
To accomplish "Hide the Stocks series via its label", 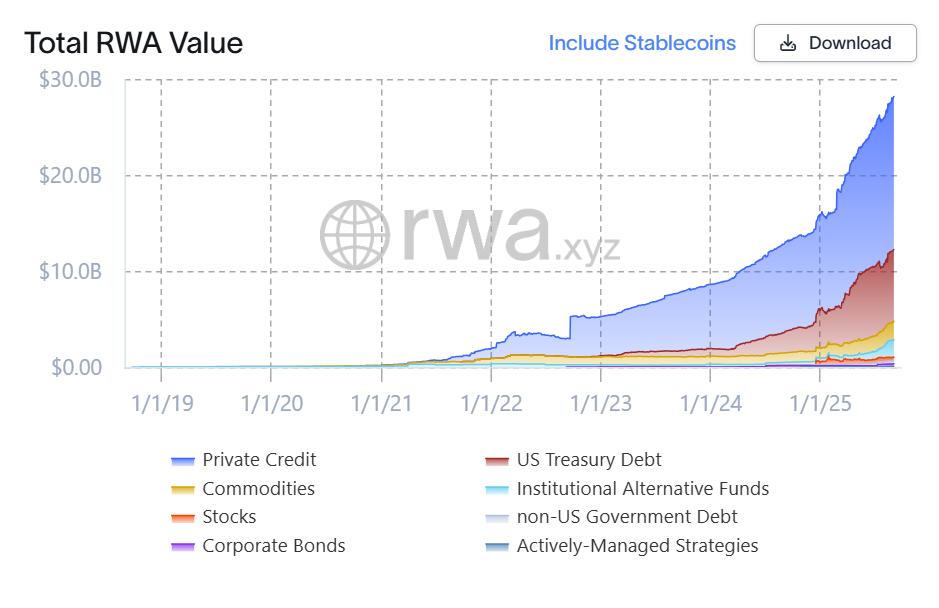I will coord(229,516).
